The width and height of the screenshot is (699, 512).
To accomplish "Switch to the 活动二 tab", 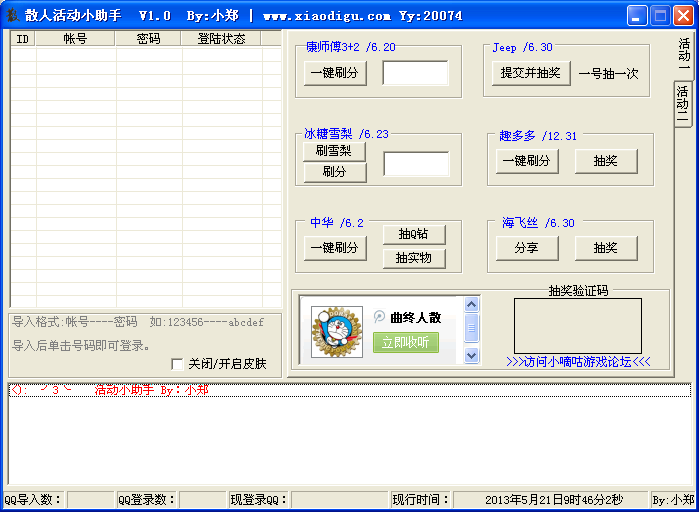I will (x=683, y=104).
